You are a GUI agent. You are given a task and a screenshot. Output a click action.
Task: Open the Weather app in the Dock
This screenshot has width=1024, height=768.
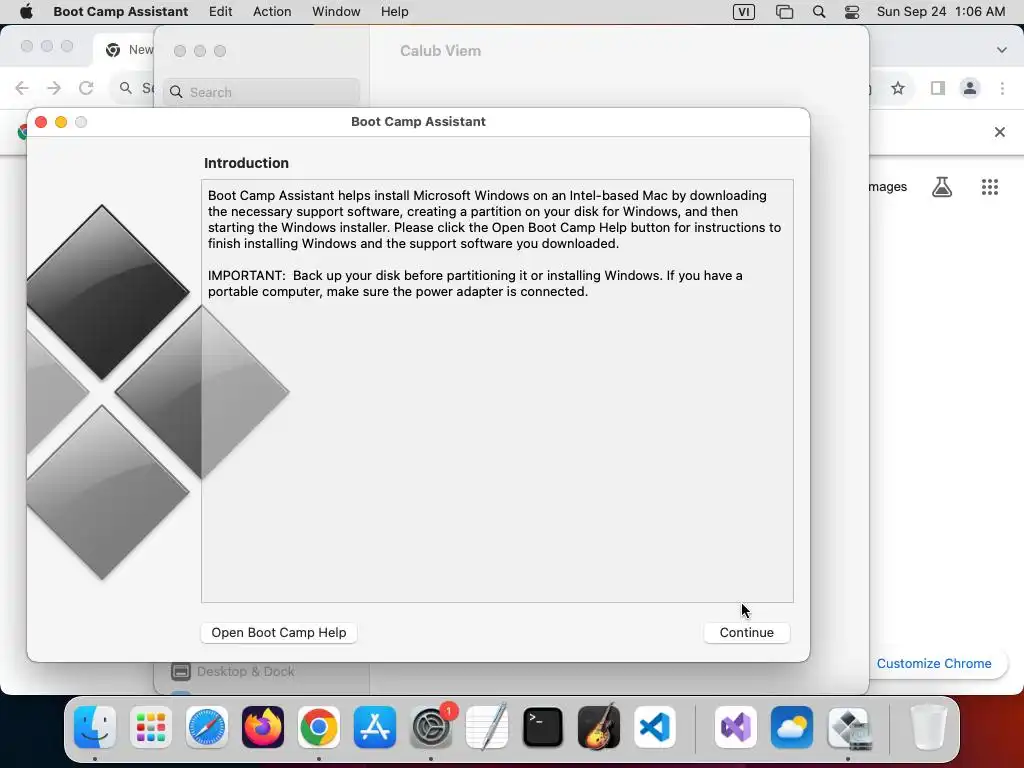[x=792, y=727]
